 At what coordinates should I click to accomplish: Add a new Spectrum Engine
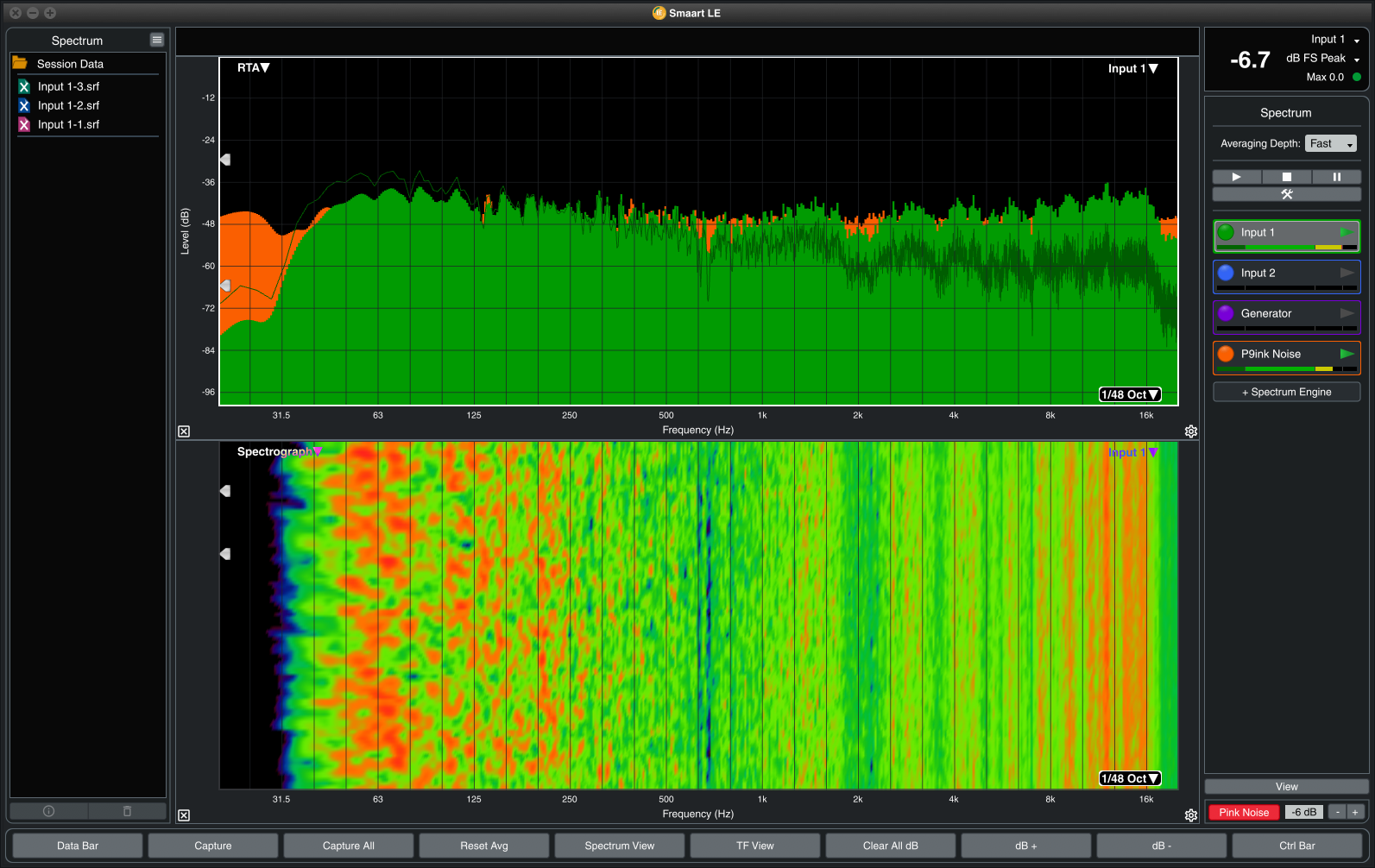(1286, 392)
